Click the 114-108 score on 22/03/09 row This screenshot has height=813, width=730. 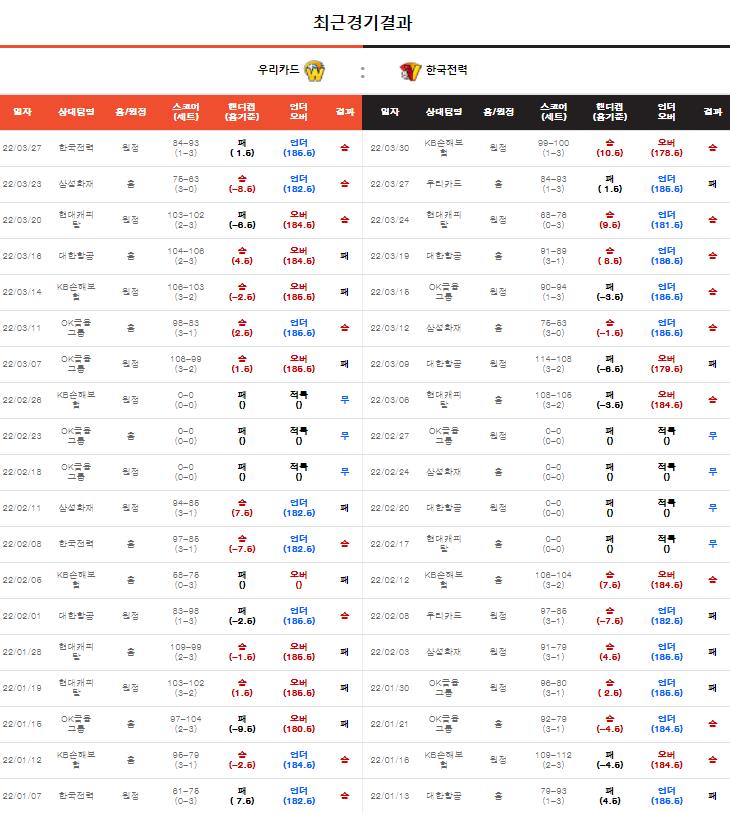(553, 359)
